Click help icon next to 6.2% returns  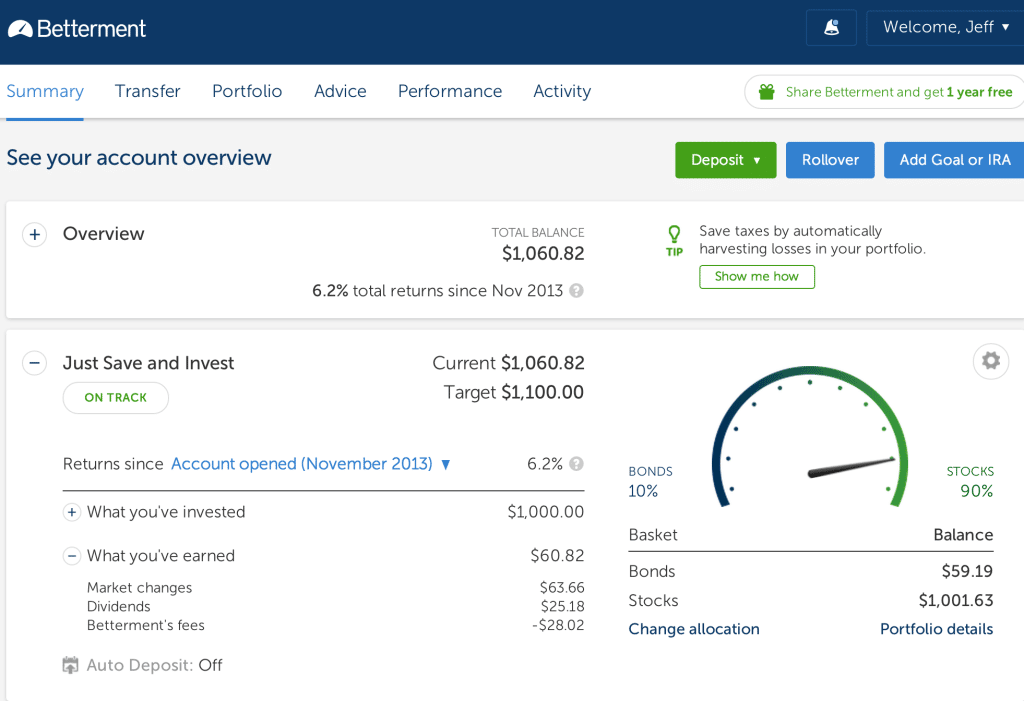point(576,464)
